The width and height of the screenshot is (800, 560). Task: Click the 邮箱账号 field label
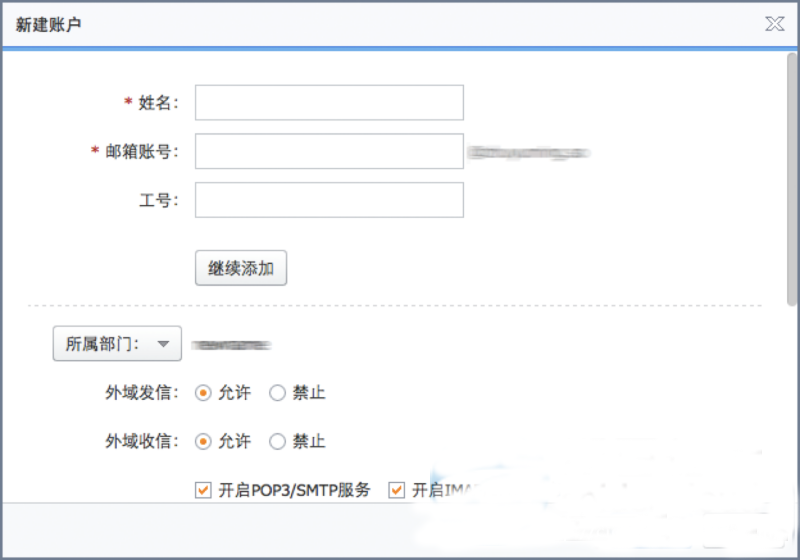coord(141,152)
